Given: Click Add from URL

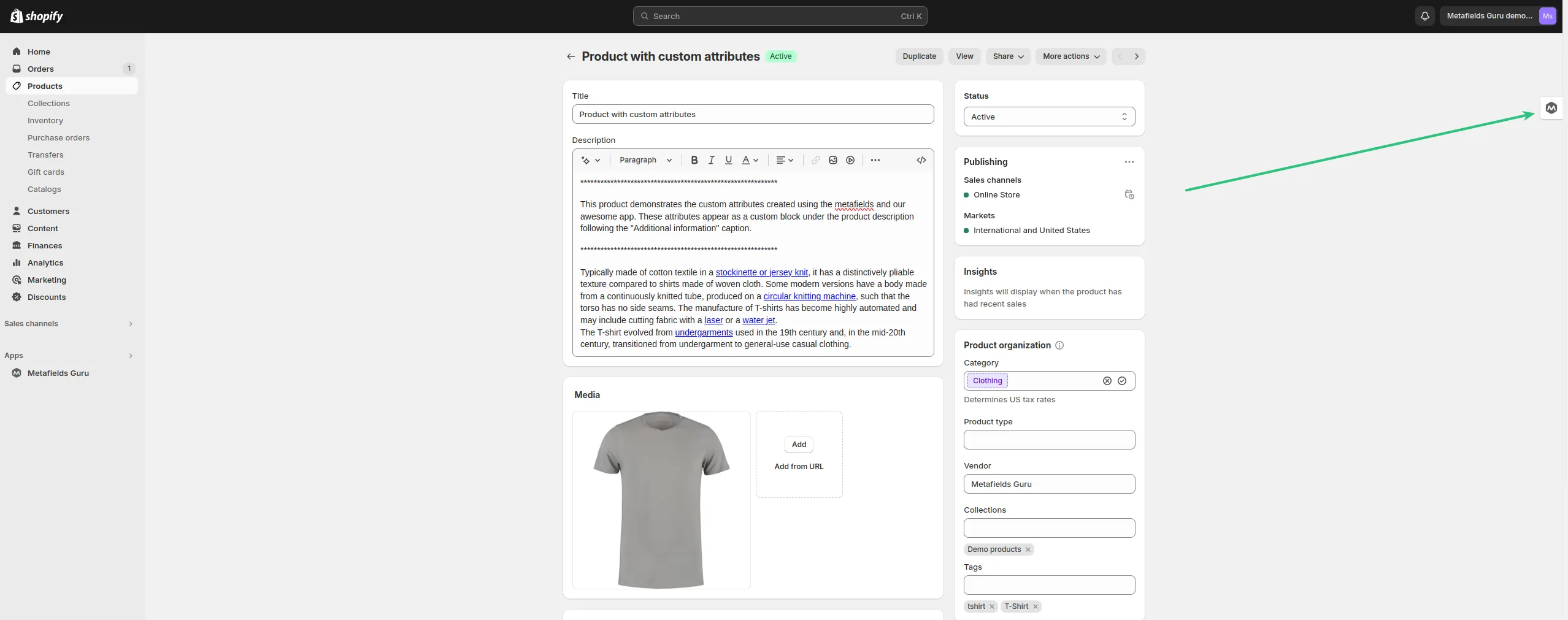Looking at the screenshot, I should (x=799, y=467).
